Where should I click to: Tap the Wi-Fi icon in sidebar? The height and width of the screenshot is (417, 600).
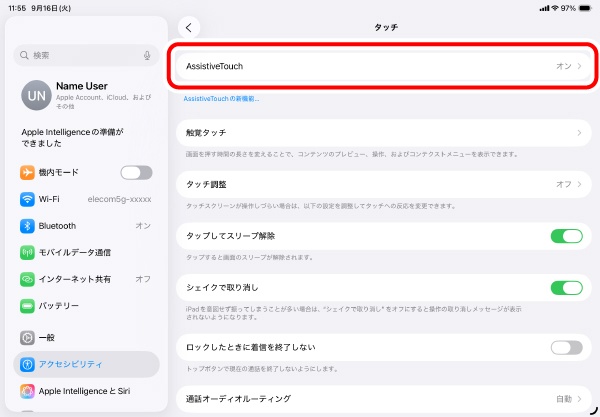tap(27, 199)
